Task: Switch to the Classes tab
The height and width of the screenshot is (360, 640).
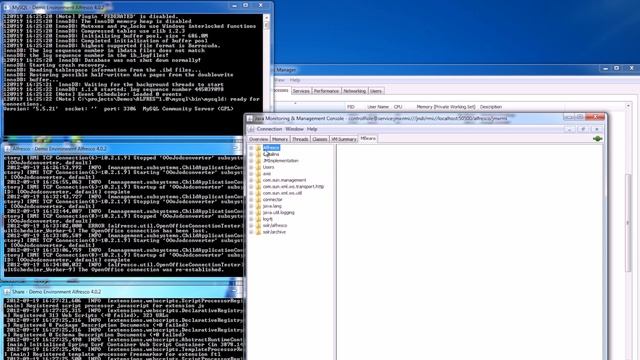Action: [320, 139]
